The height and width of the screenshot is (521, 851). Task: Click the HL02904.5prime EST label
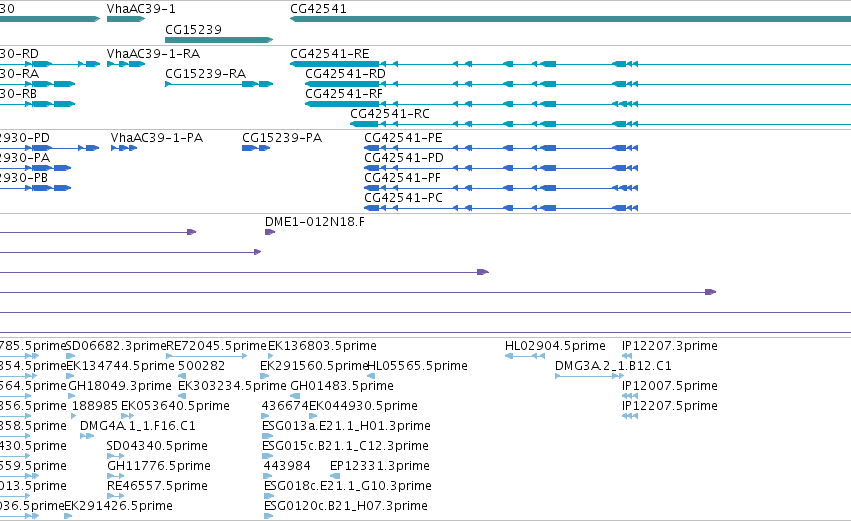coord(555,346)
